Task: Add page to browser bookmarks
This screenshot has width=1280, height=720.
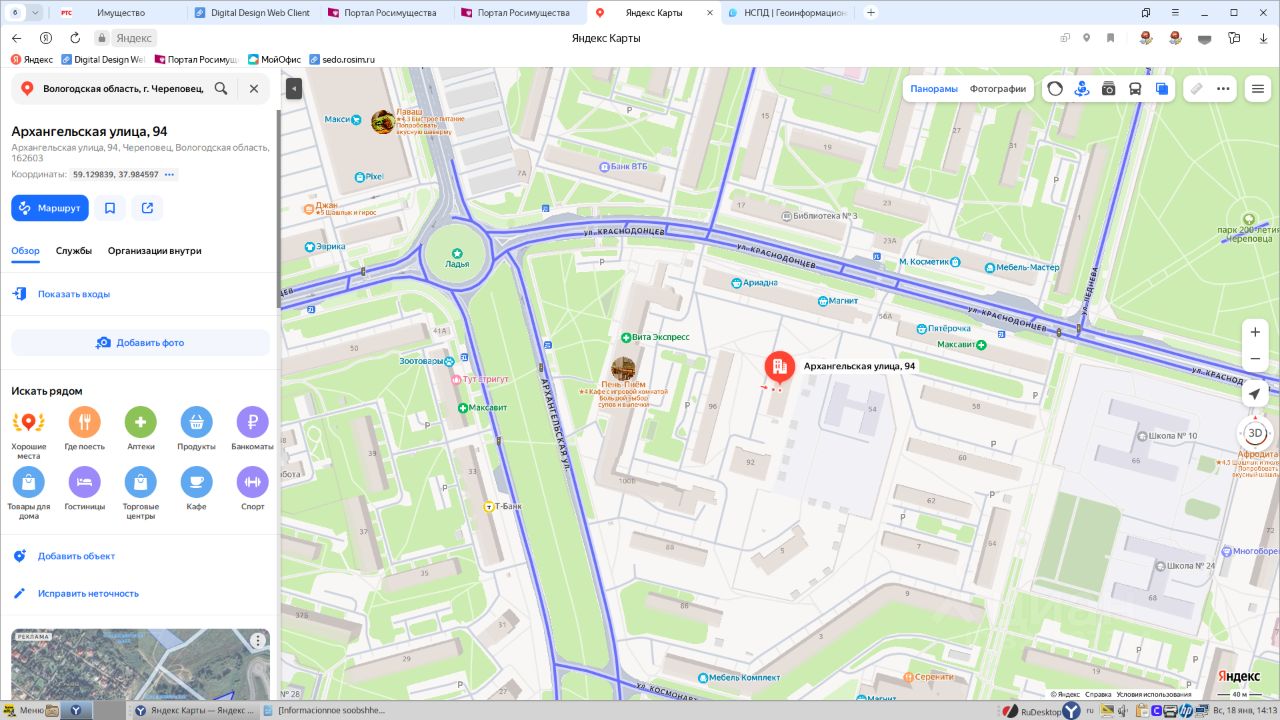Action: pos(1110,38)
